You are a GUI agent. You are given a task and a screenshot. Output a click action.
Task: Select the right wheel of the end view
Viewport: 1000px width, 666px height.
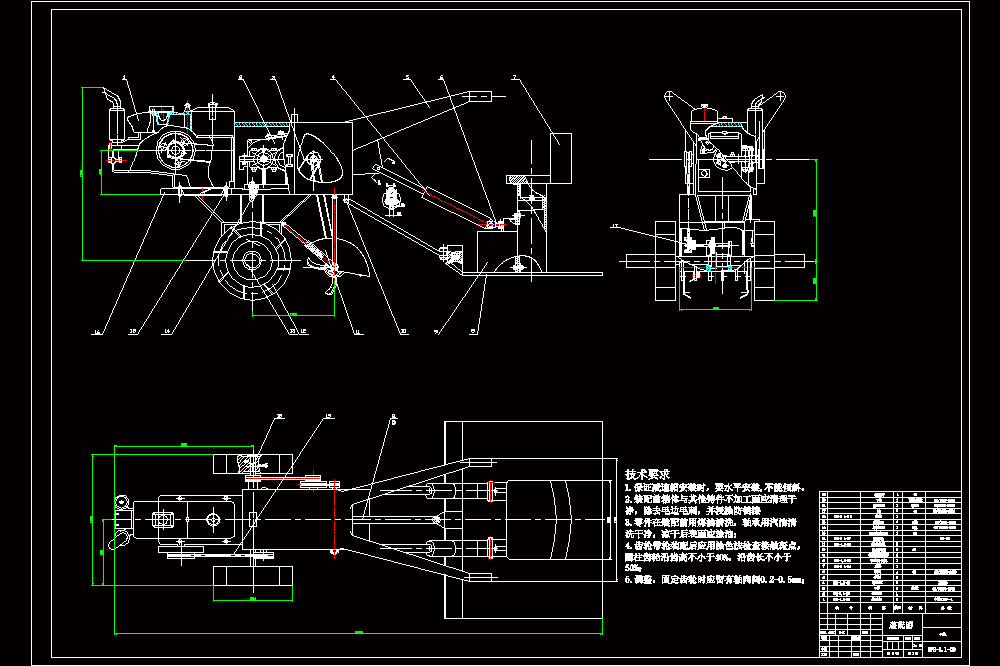764,261
